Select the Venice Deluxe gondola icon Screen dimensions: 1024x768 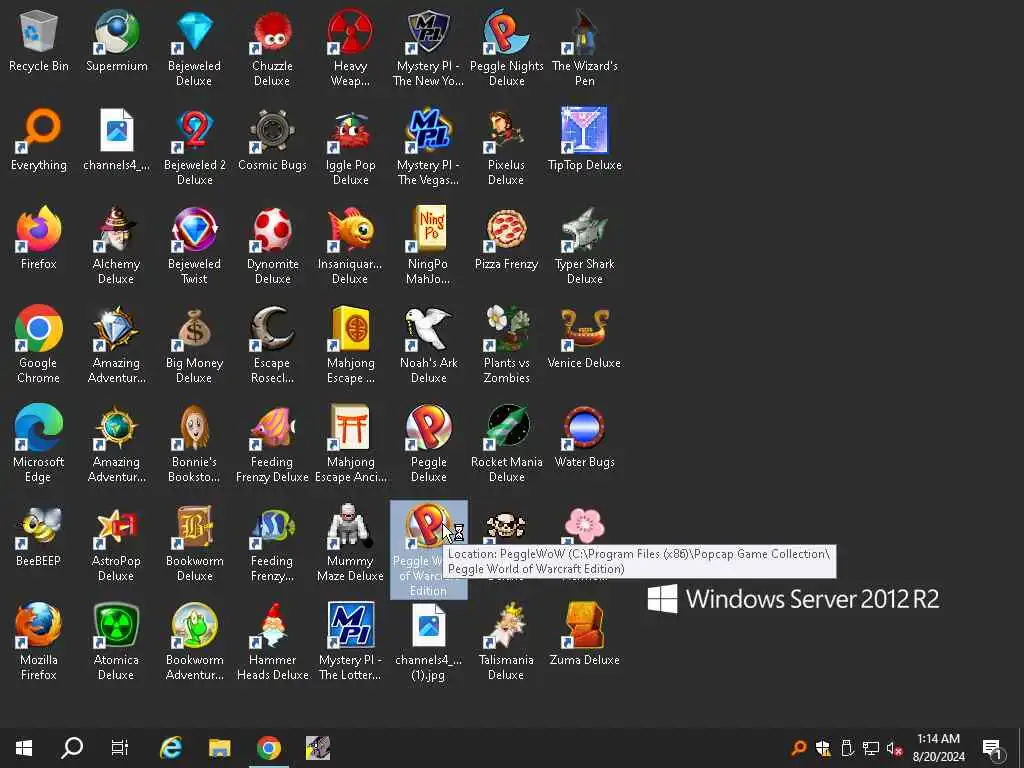pyautogui.click(x=584, y=328)
